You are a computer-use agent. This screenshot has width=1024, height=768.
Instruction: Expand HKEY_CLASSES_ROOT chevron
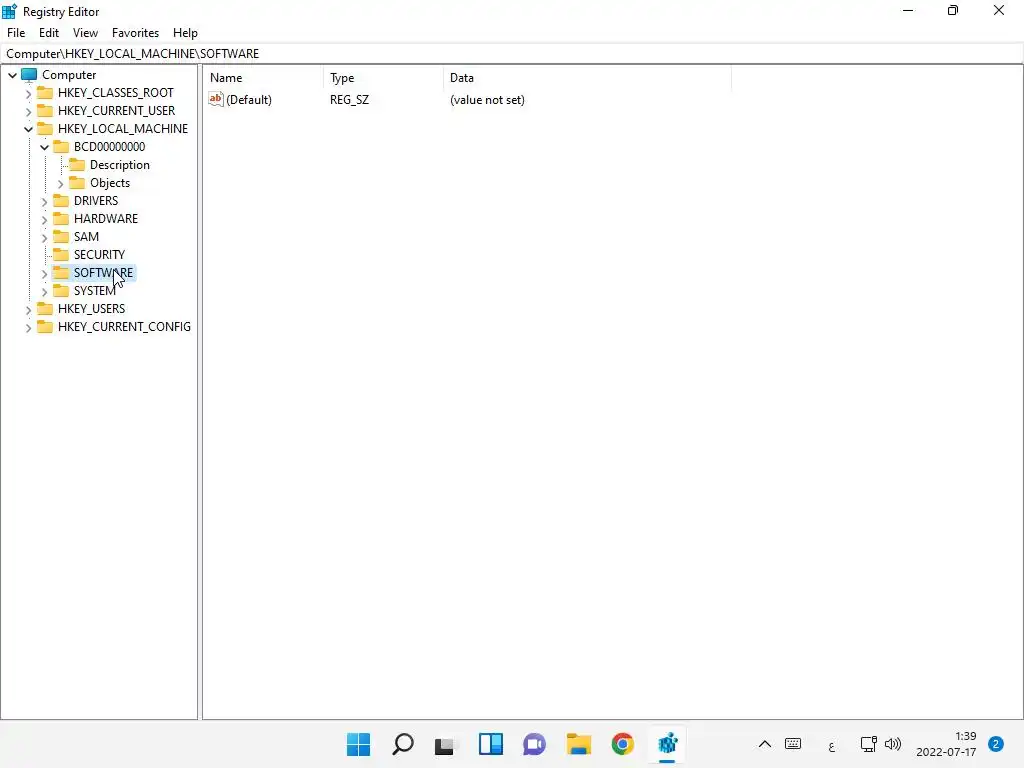click(28, 93)
